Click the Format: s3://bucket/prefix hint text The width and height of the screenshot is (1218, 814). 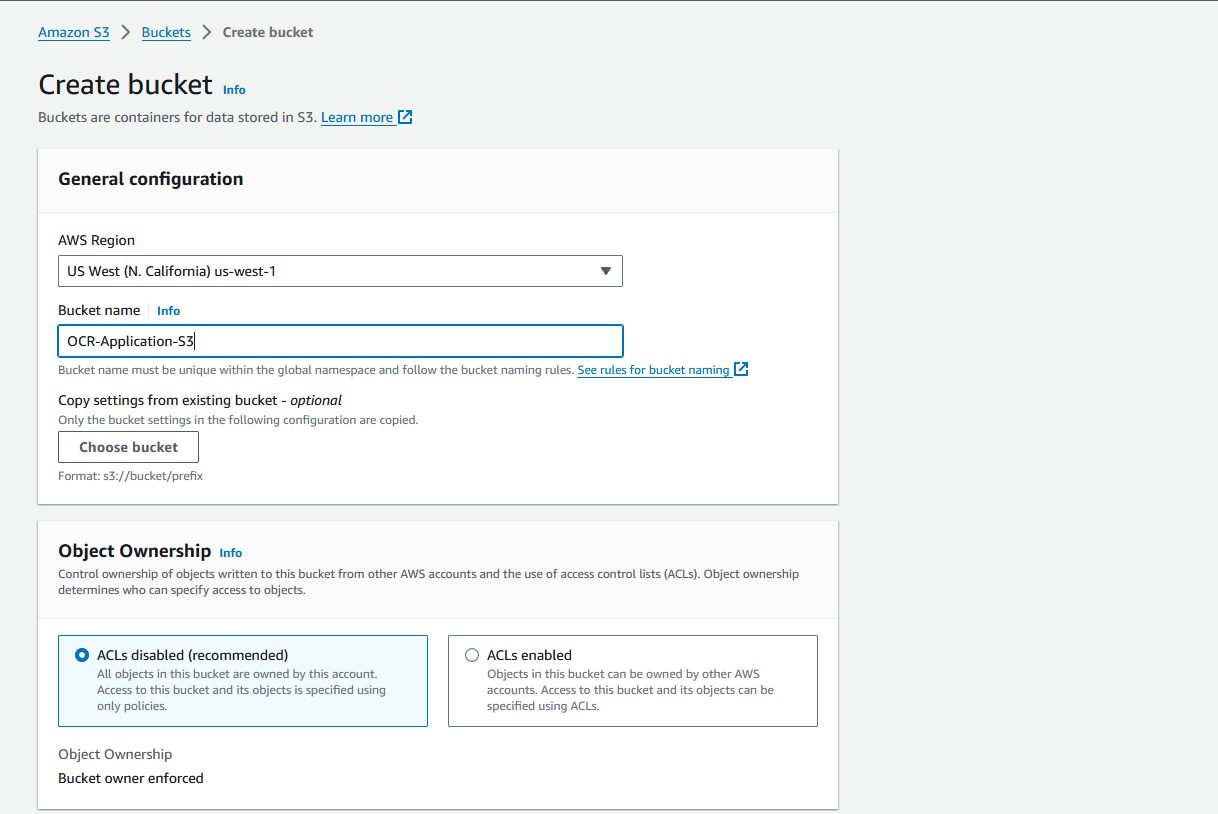tap(130, 476)
